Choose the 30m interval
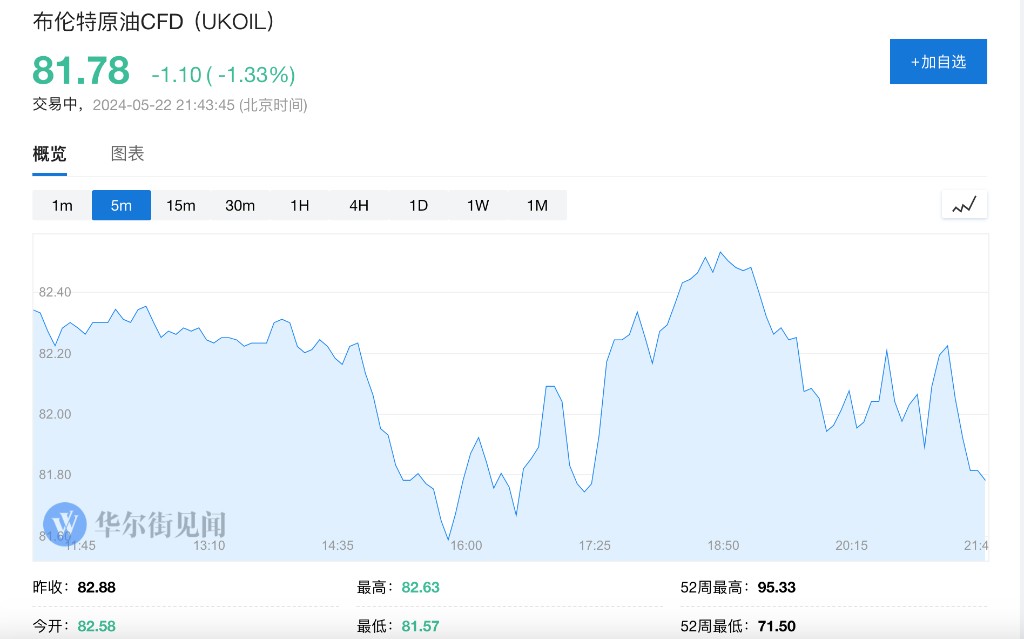Image resolution: width=1024 pixels, height=639 pixels. tap(240, 205)
